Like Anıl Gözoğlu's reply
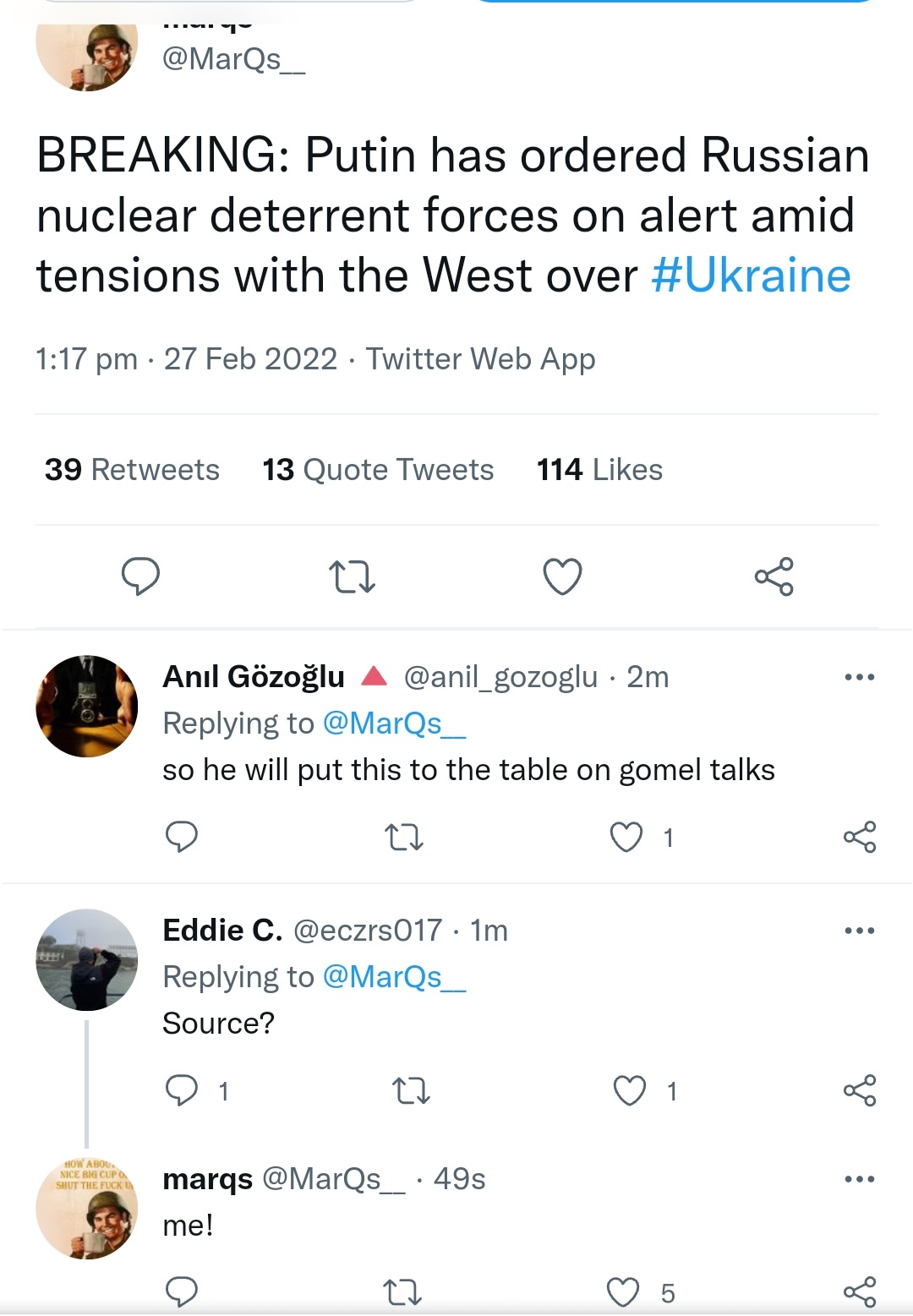Image resolution: width=913 pixels, height=1316 pixels. coord(626,837)
